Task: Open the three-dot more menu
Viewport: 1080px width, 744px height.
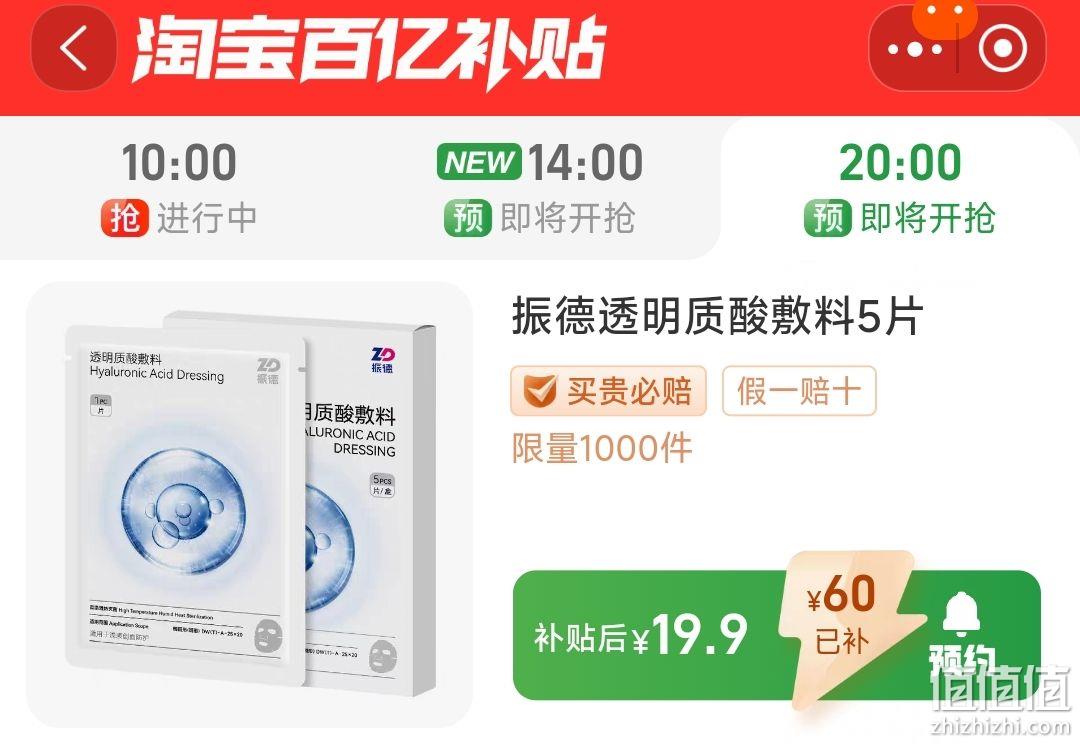Action: click(915, 49)
